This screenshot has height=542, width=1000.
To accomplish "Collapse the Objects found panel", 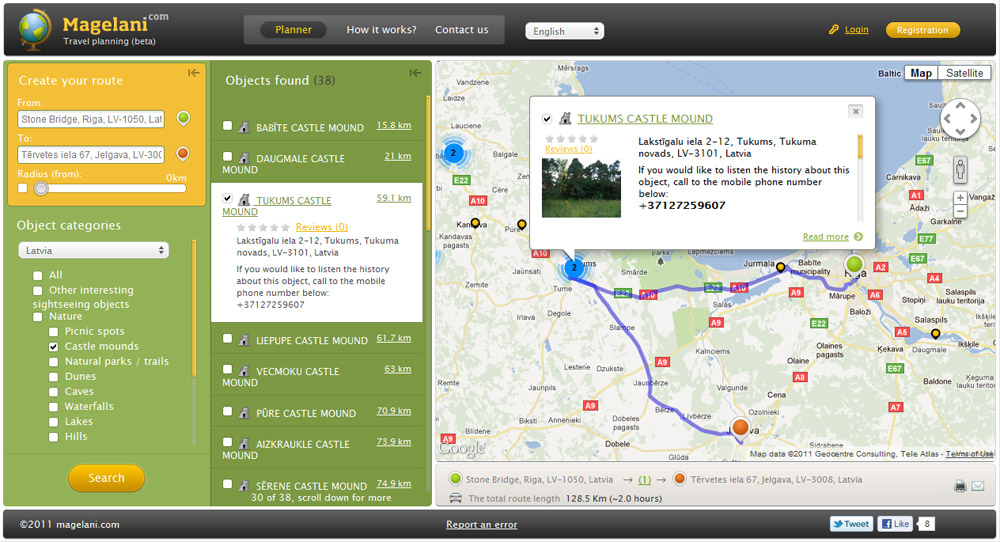I will 415,73.
